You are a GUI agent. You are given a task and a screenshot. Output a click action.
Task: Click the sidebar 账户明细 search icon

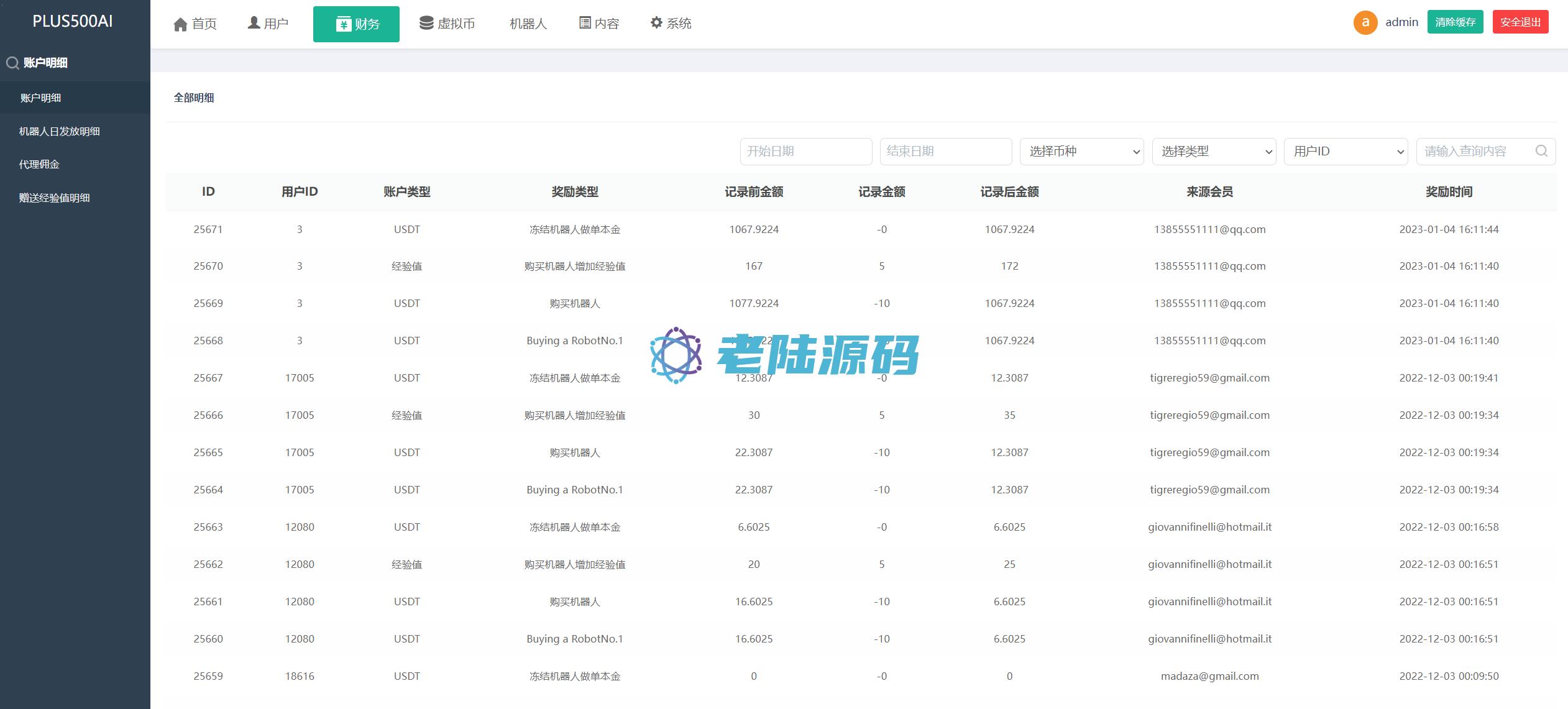coord(12,63)
